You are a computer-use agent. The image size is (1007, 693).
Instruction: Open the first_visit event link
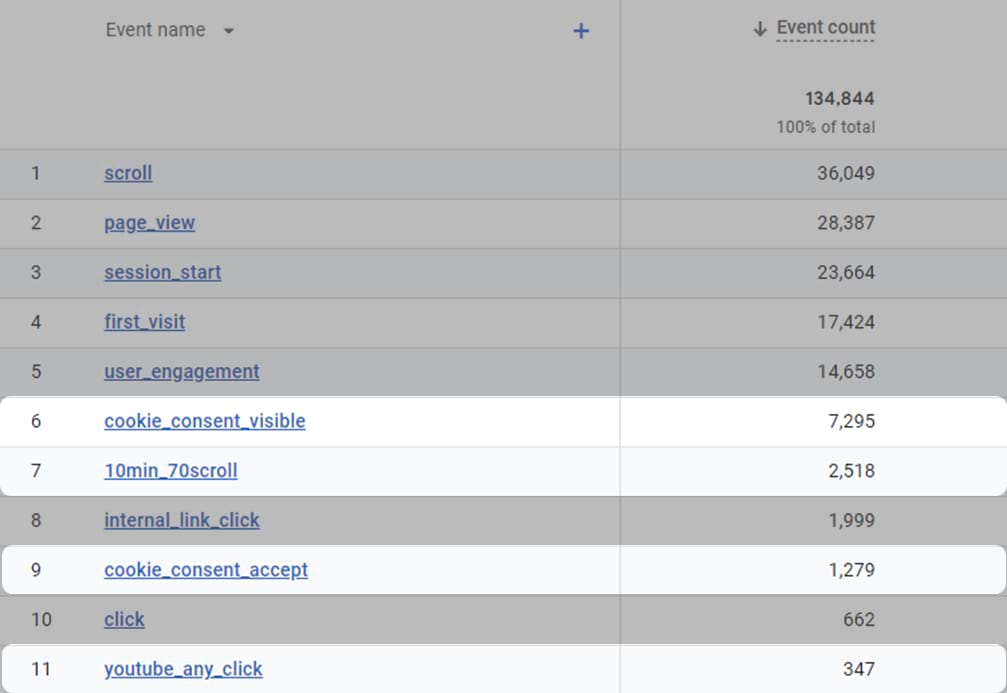144,322
